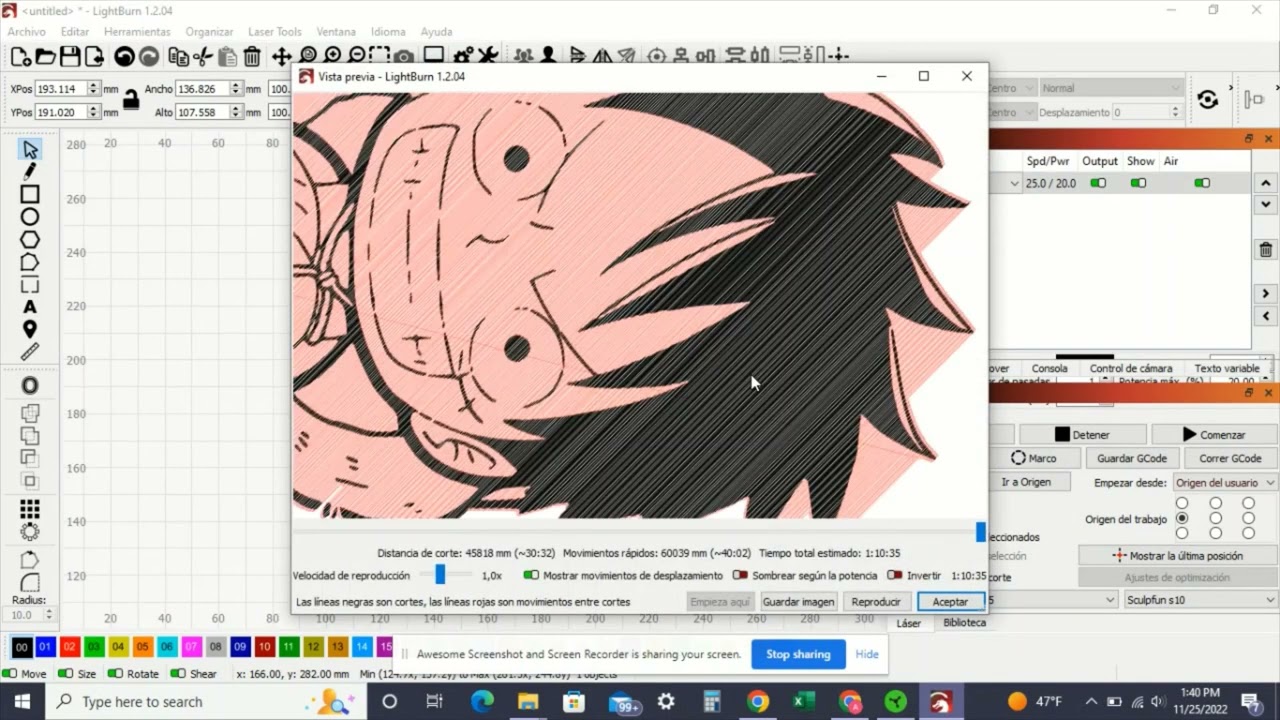Image resolution: width=1280 pixels, height=720 pixels.
Task: Open the Grid Array tool
Action: (x=30, y=510)
